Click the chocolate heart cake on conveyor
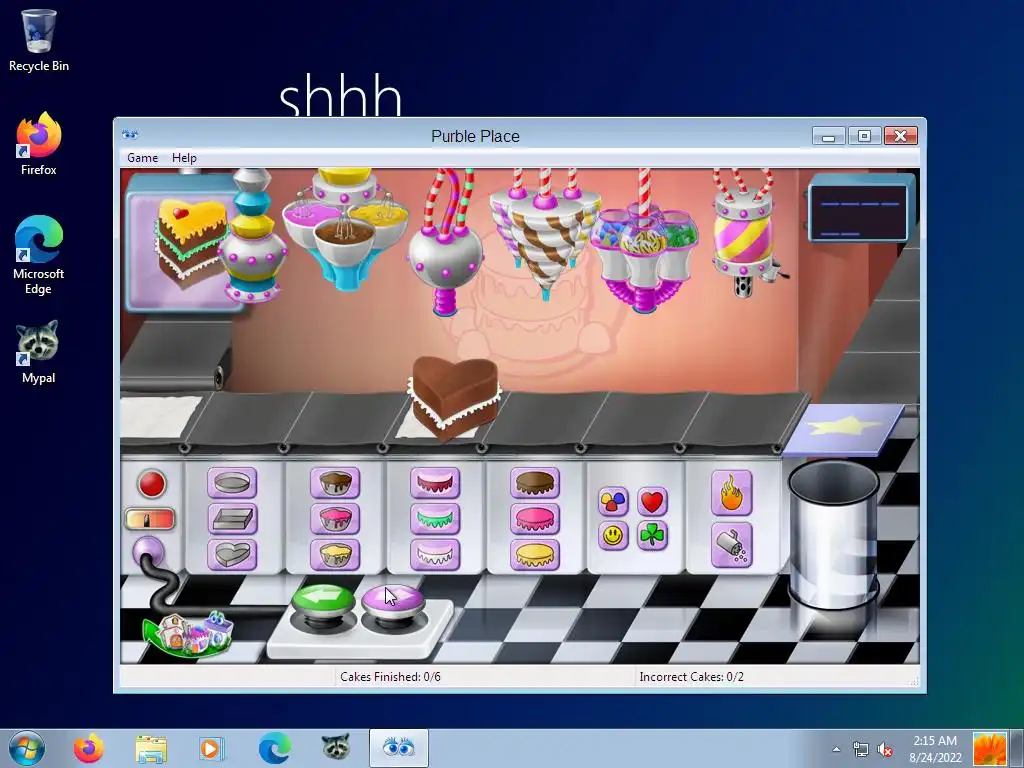The height and width of the screenshot is (768, 1024). click(455, 397)
